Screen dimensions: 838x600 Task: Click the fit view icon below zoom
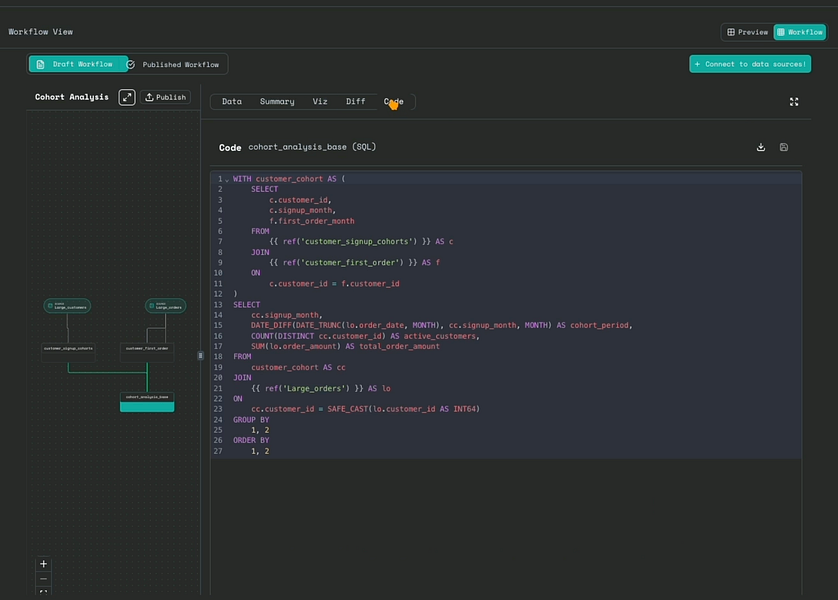(x=43, y=593)
